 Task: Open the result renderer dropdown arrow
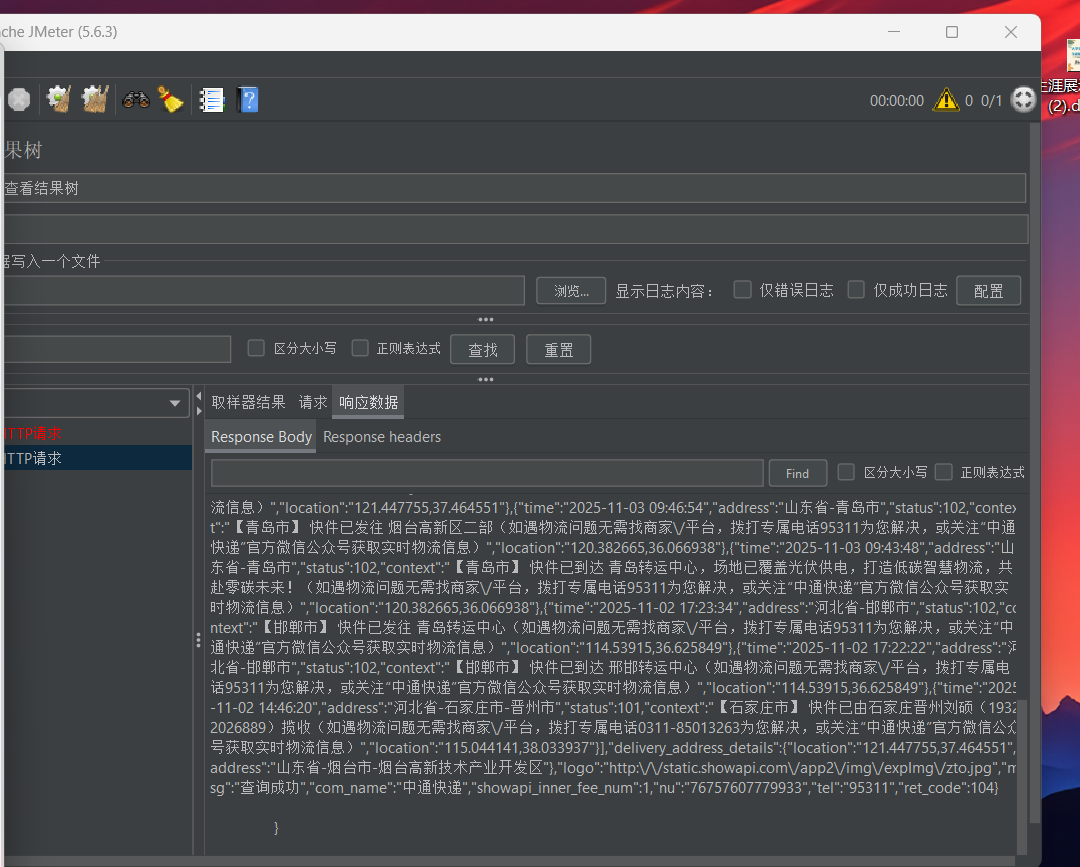coord(175,403)
